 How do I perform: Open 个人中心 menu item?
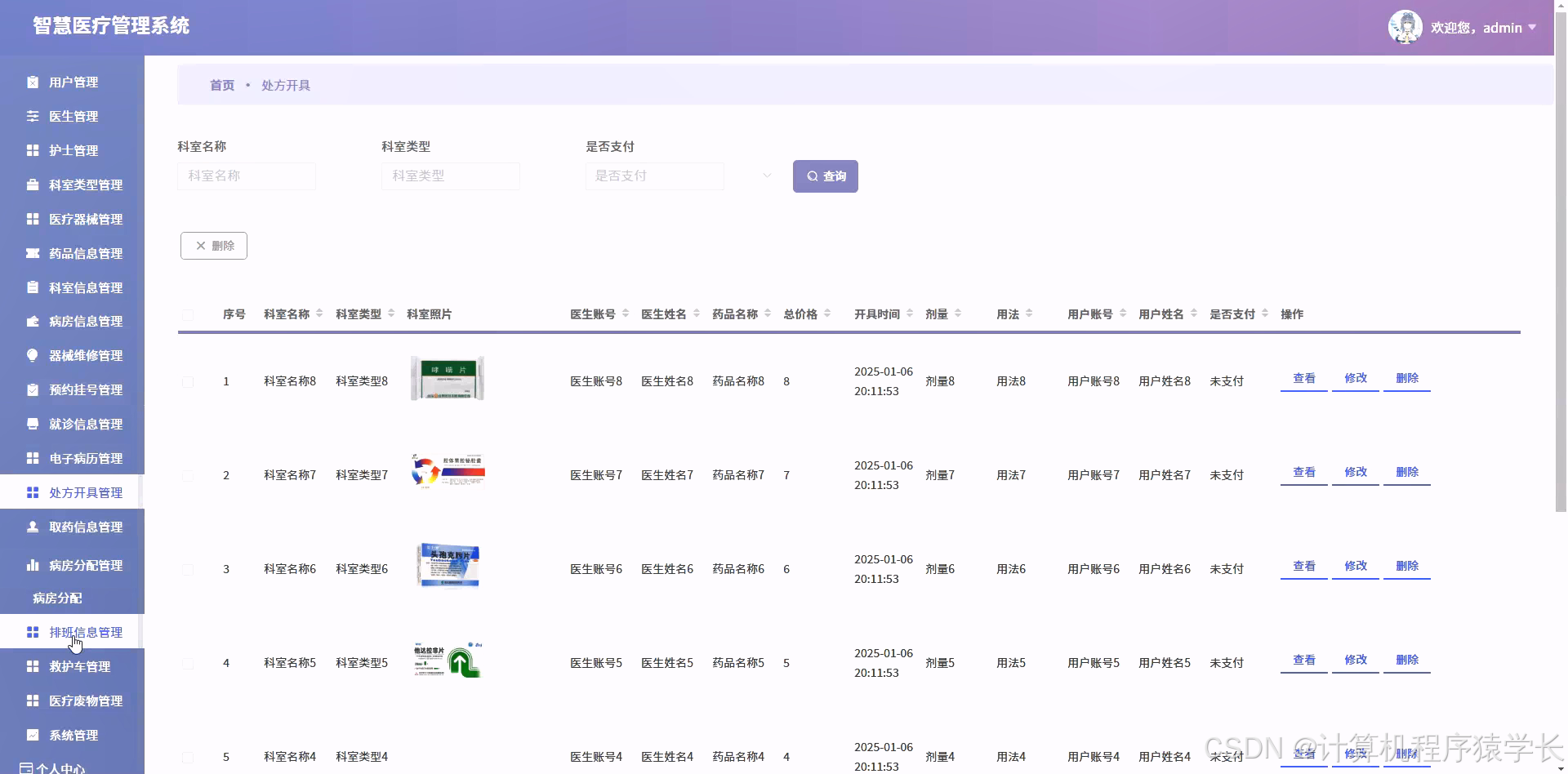[60, 768]
